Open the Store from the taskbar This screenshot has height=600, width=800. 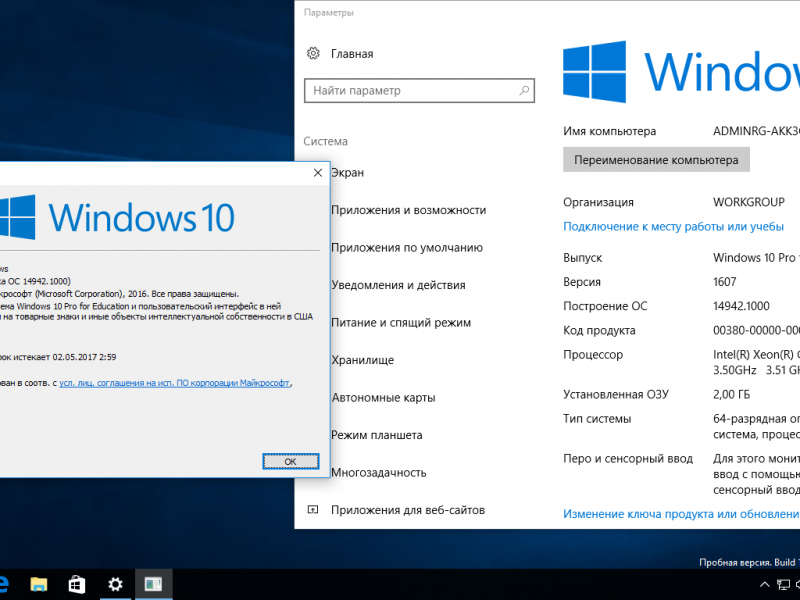[77, 584]
